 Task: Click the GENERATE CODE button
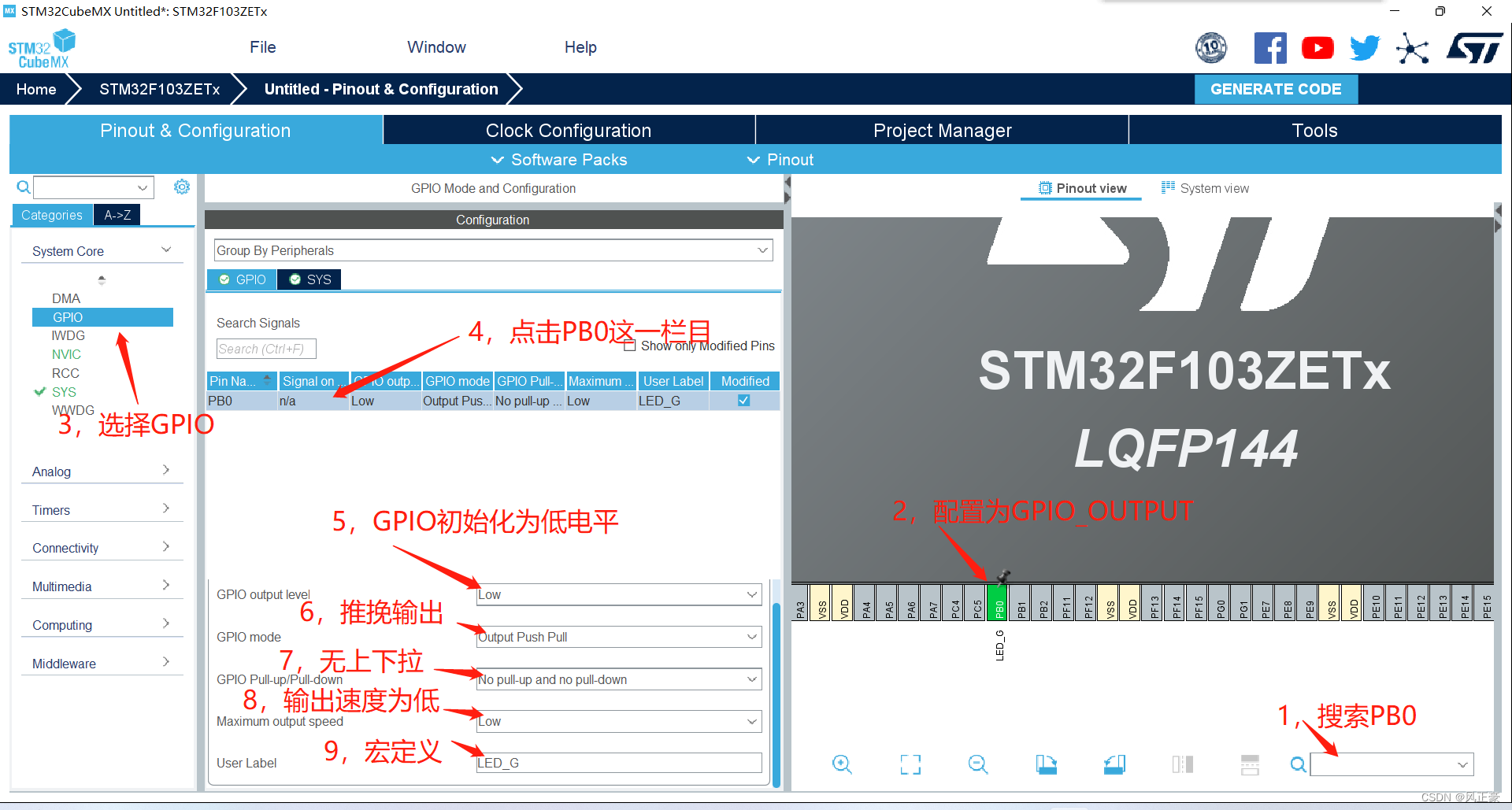pyautogui.click(x=1276, y=89)
